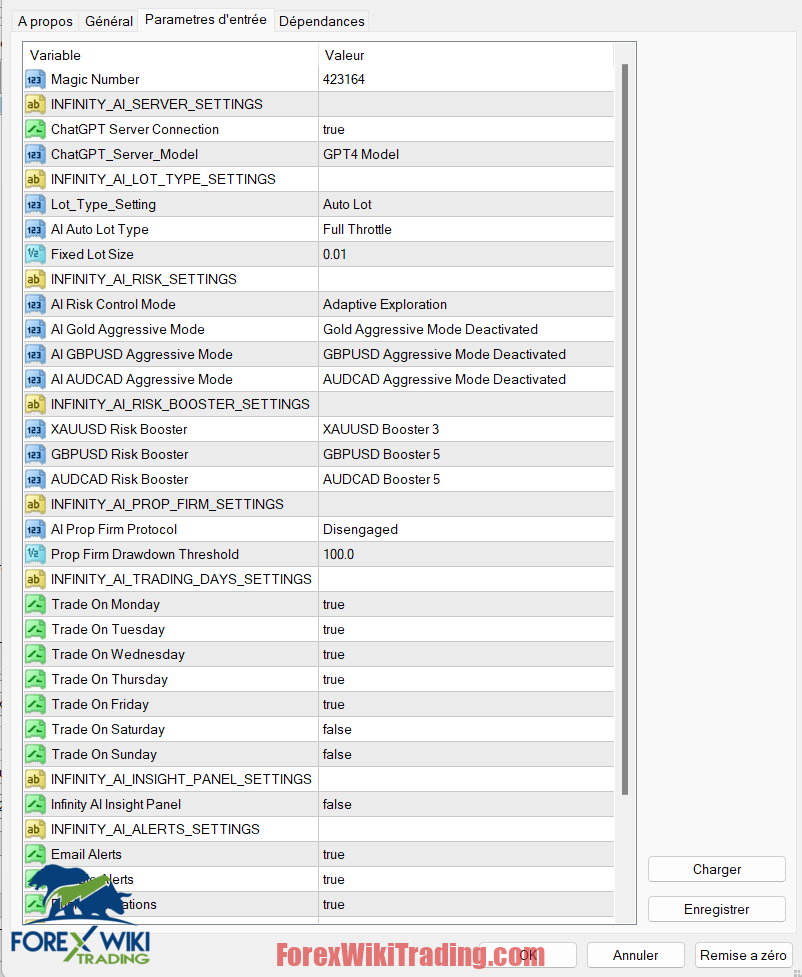The width and height of the screenshot is (802, 977).
Task: Click the Variable column header
Action: point(171,55)
